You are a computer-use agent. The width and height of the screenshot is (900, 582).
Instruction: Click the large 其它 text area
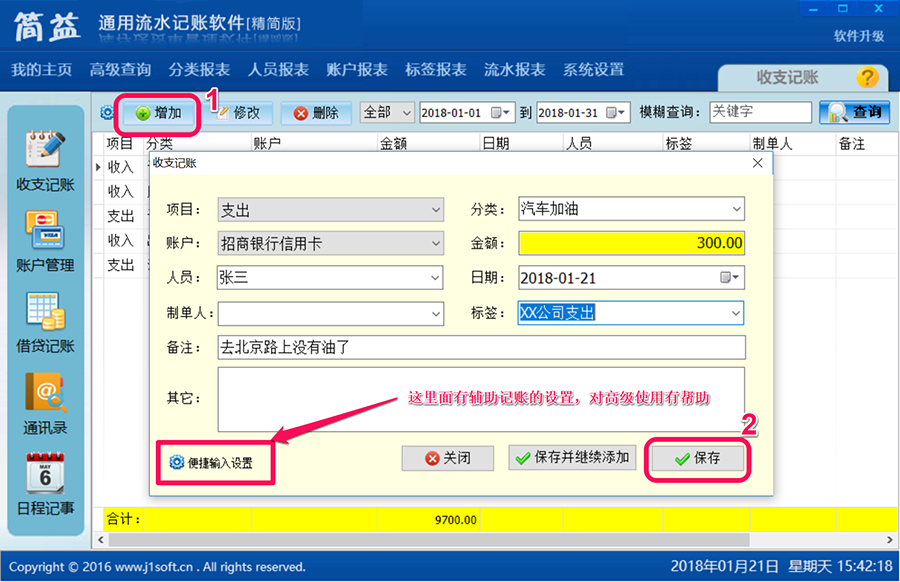point(482,399)
